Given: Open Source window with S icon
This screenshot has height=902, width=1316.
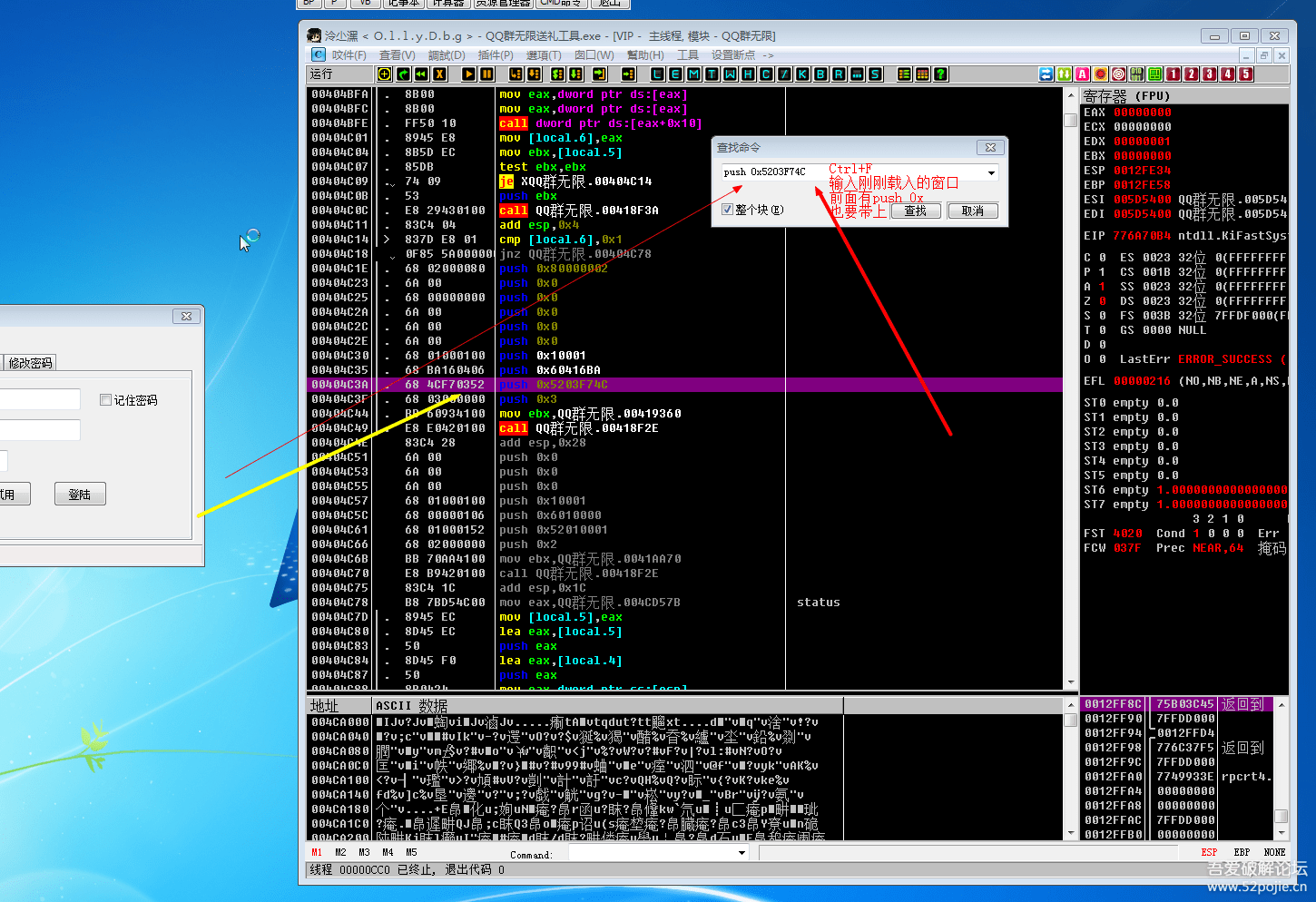Looking at the screenshot, I should point(875,74).
